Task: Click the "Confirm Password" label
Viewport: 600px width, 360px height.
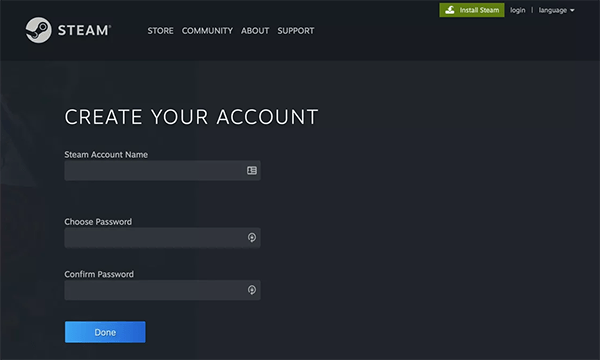Action: pos(99,274)
